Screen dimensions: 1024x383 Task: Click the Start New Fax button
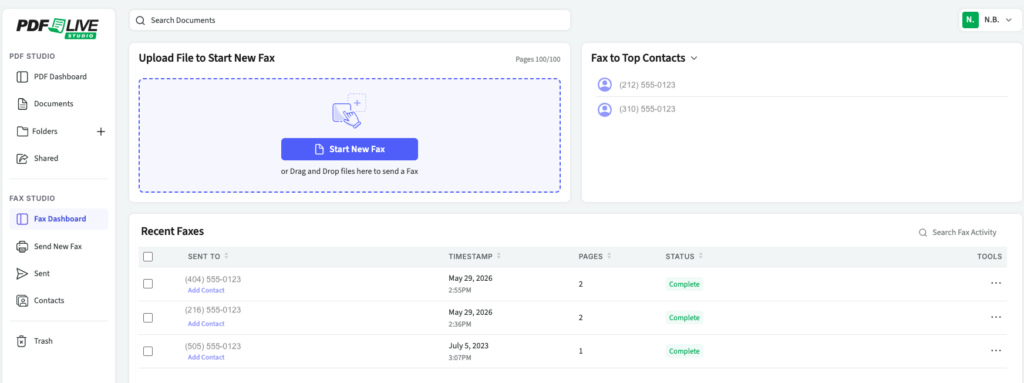(x=349, y=149)
